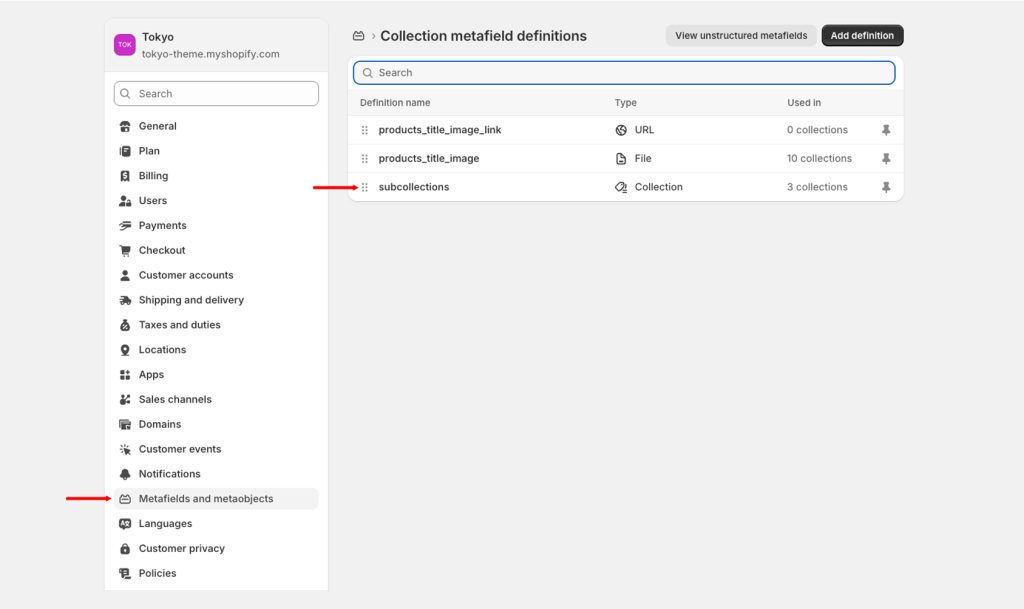Select Taxes and duties in sidebar
This screenshot has width=1024, height=609.
216,325
